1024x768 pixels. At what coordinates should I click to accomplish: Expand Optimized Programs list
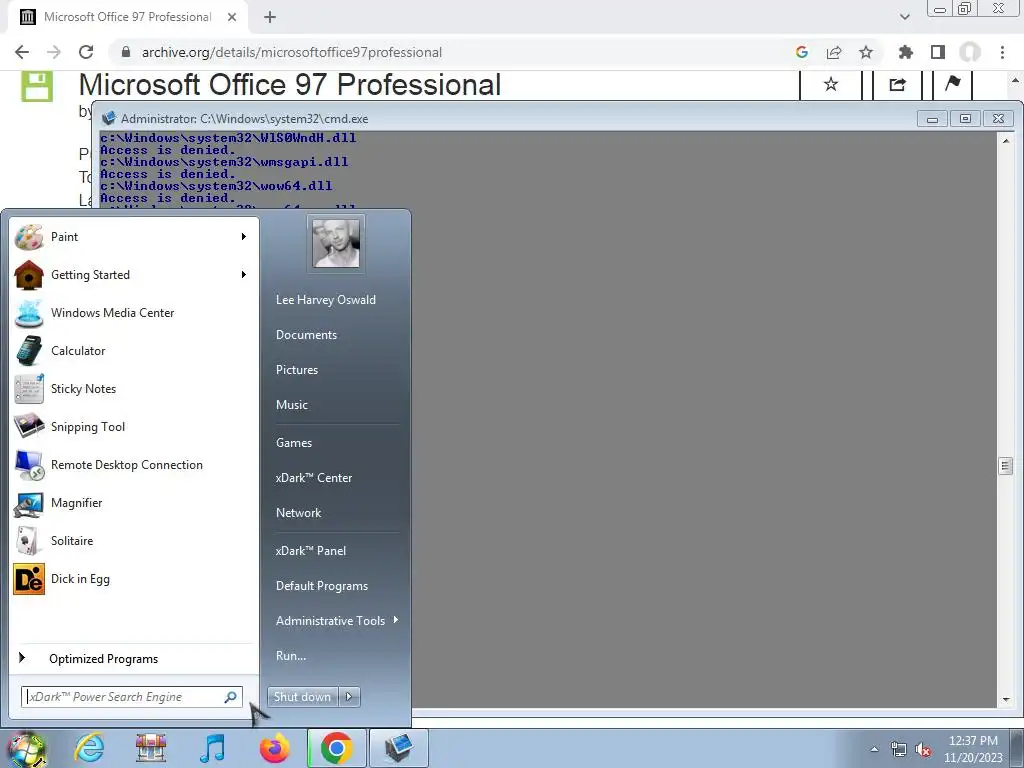tap(133, 659)
